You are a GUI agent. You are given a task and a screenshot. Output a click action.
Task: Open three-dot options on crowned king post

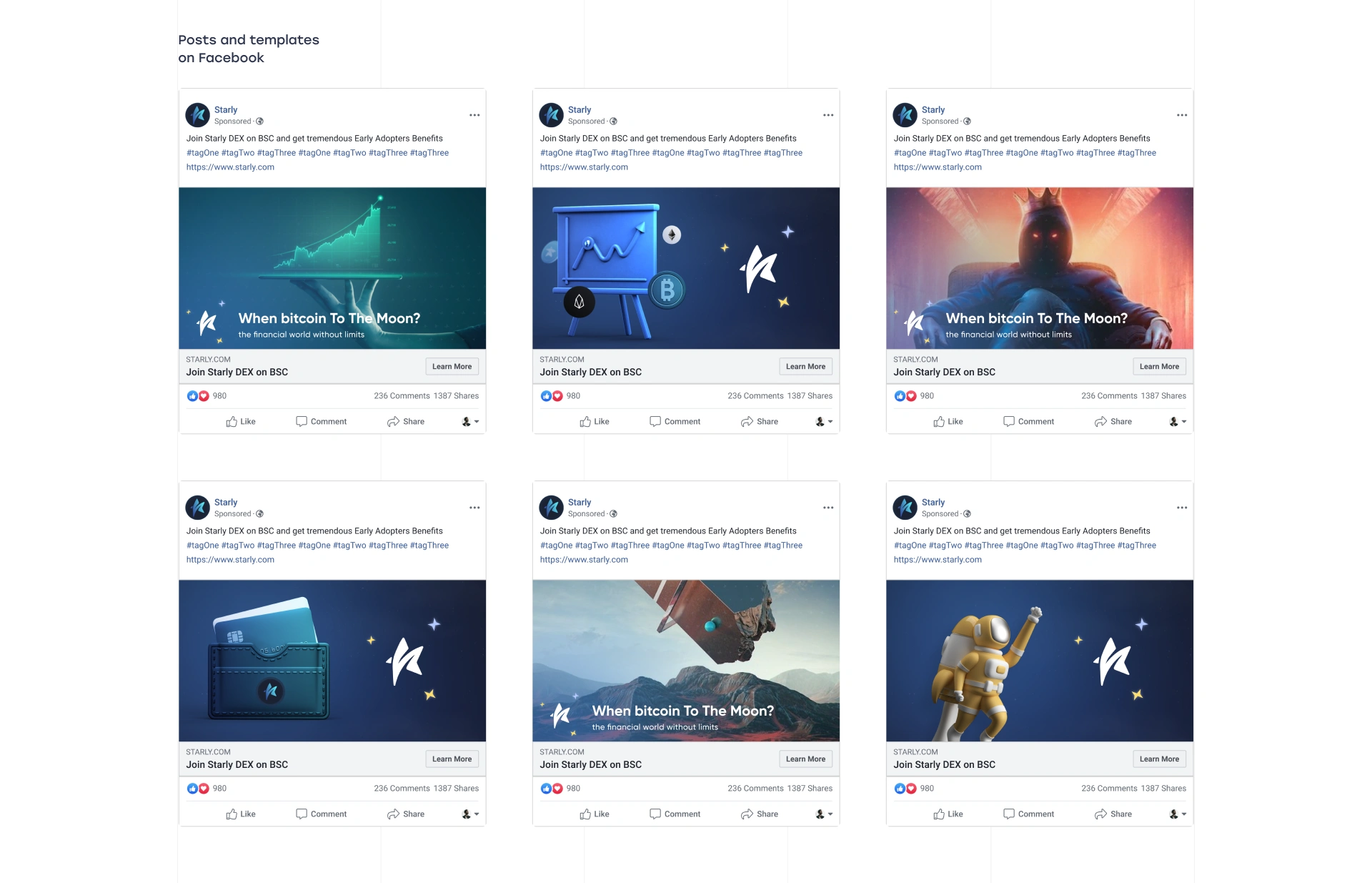tap(1182, 115)
